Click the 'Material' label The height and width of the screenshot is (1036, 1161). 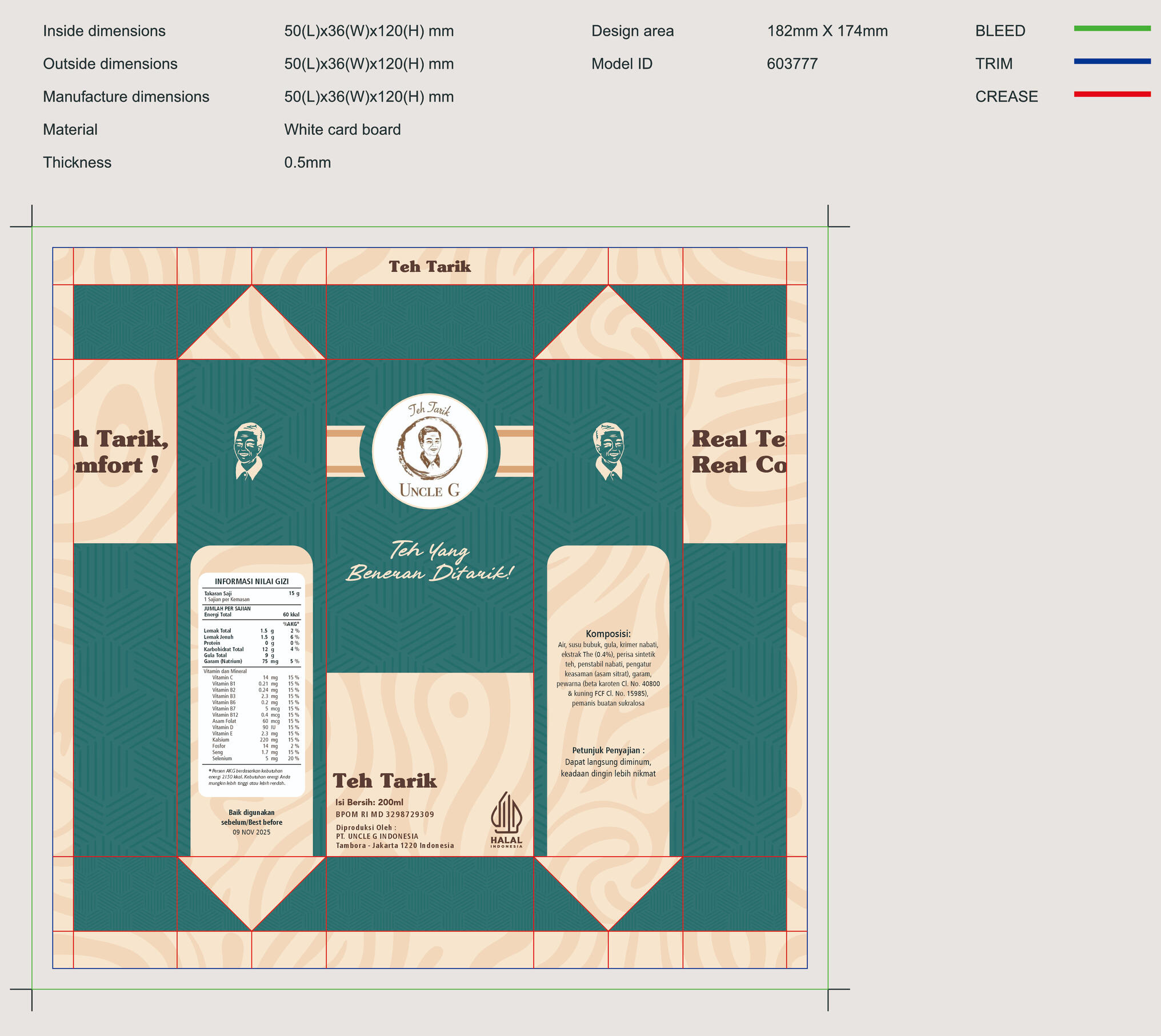pos(70,130)
